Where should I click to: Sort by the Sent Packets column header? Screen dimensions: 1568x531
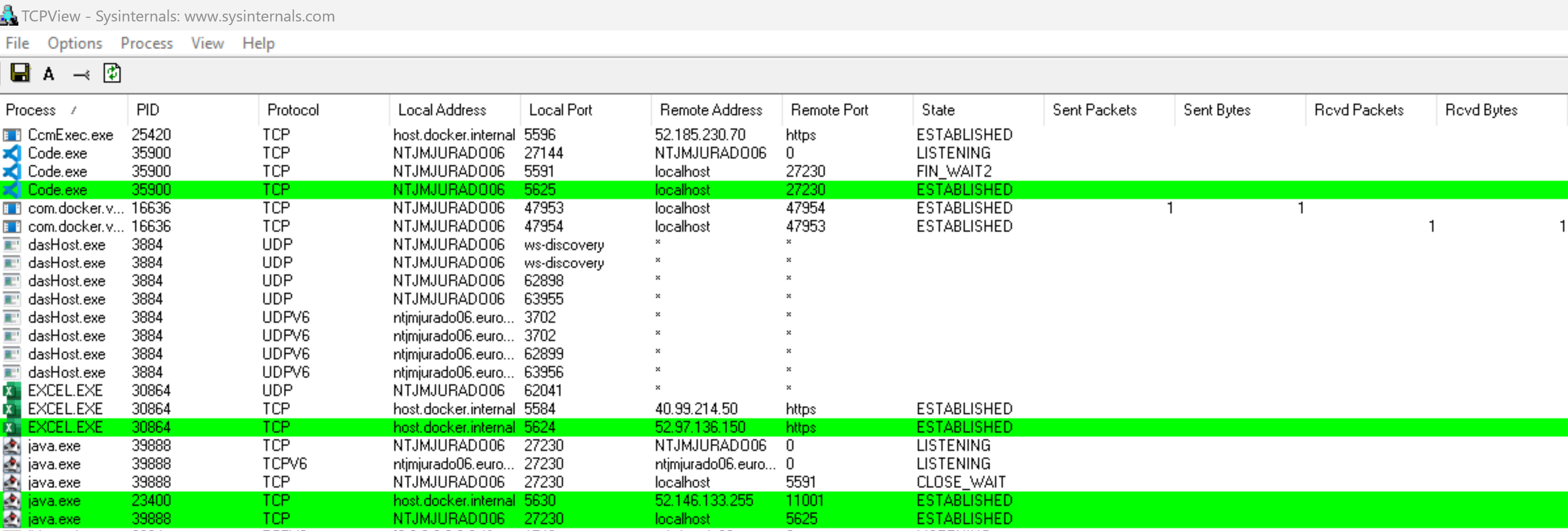click(1110, 110)
